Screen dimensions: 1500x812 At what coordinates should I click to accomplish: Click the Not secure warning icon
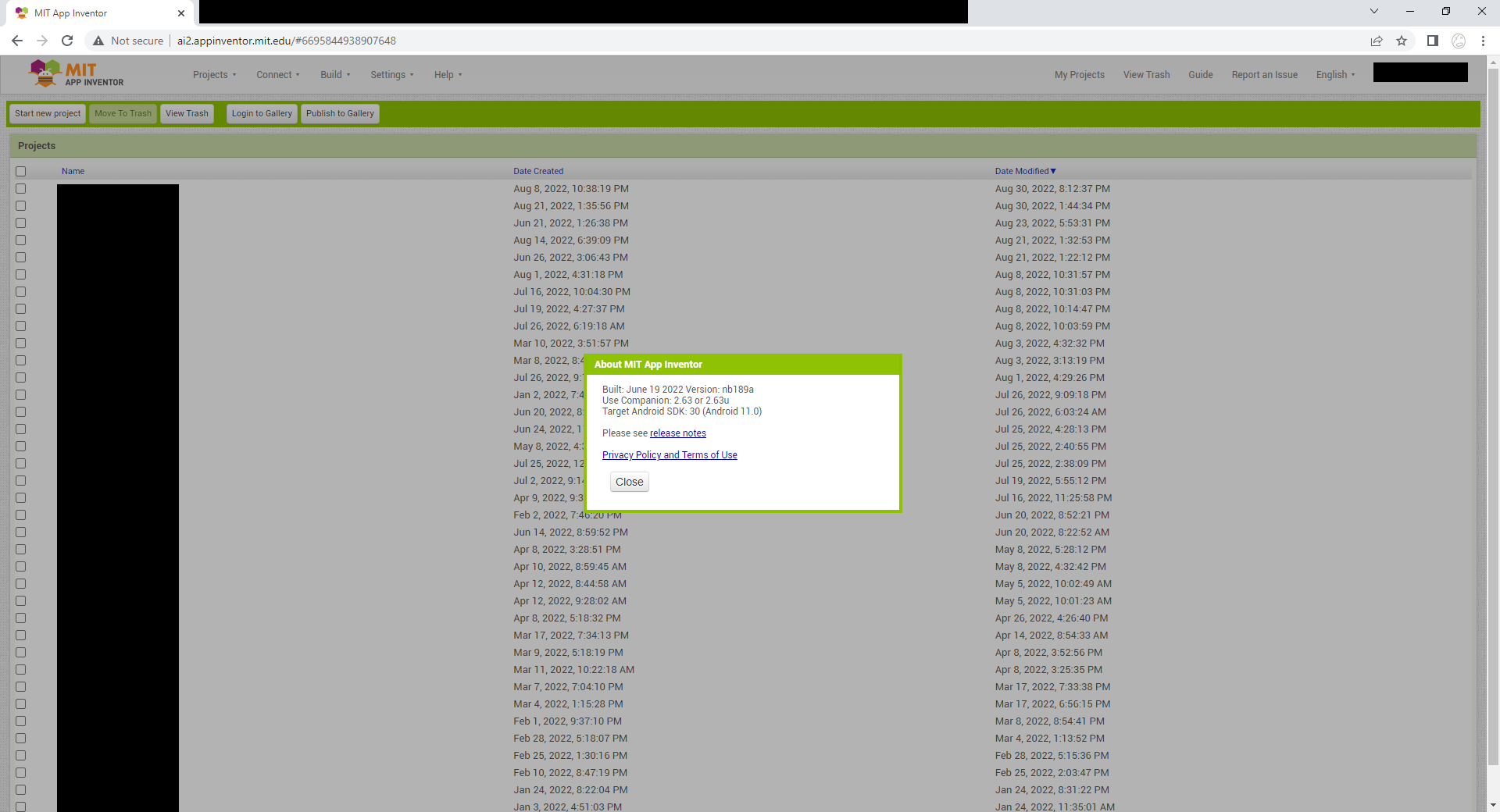click(x=98, y=41)
